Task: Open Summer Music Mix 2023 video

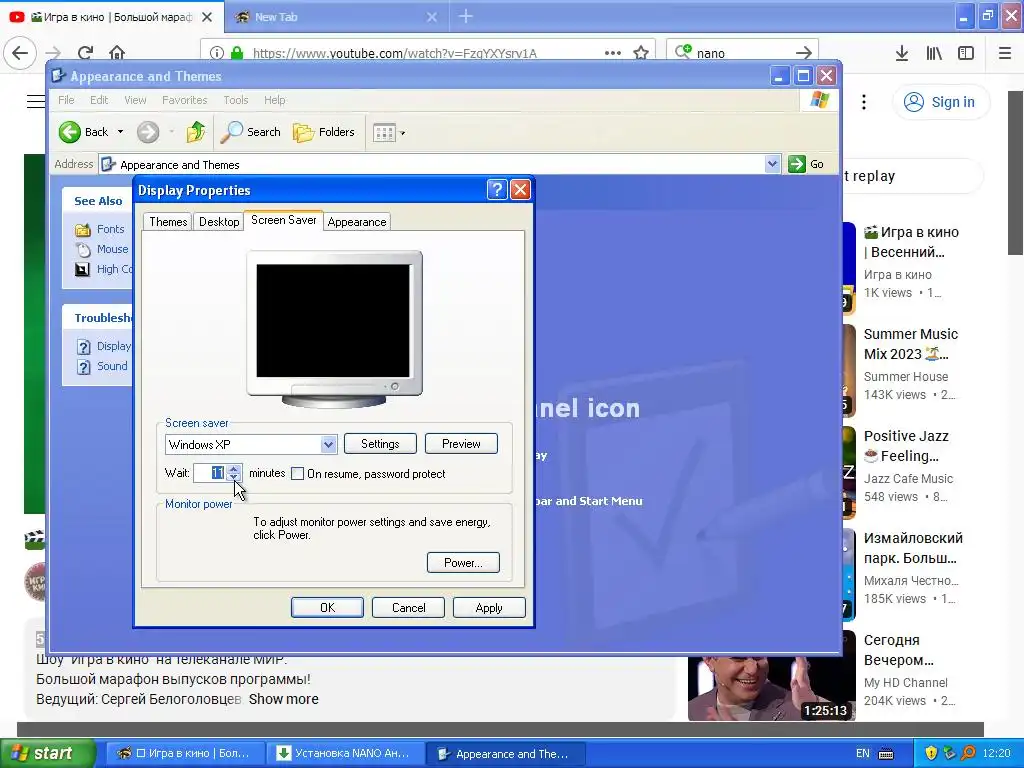Action: (910, 344)
